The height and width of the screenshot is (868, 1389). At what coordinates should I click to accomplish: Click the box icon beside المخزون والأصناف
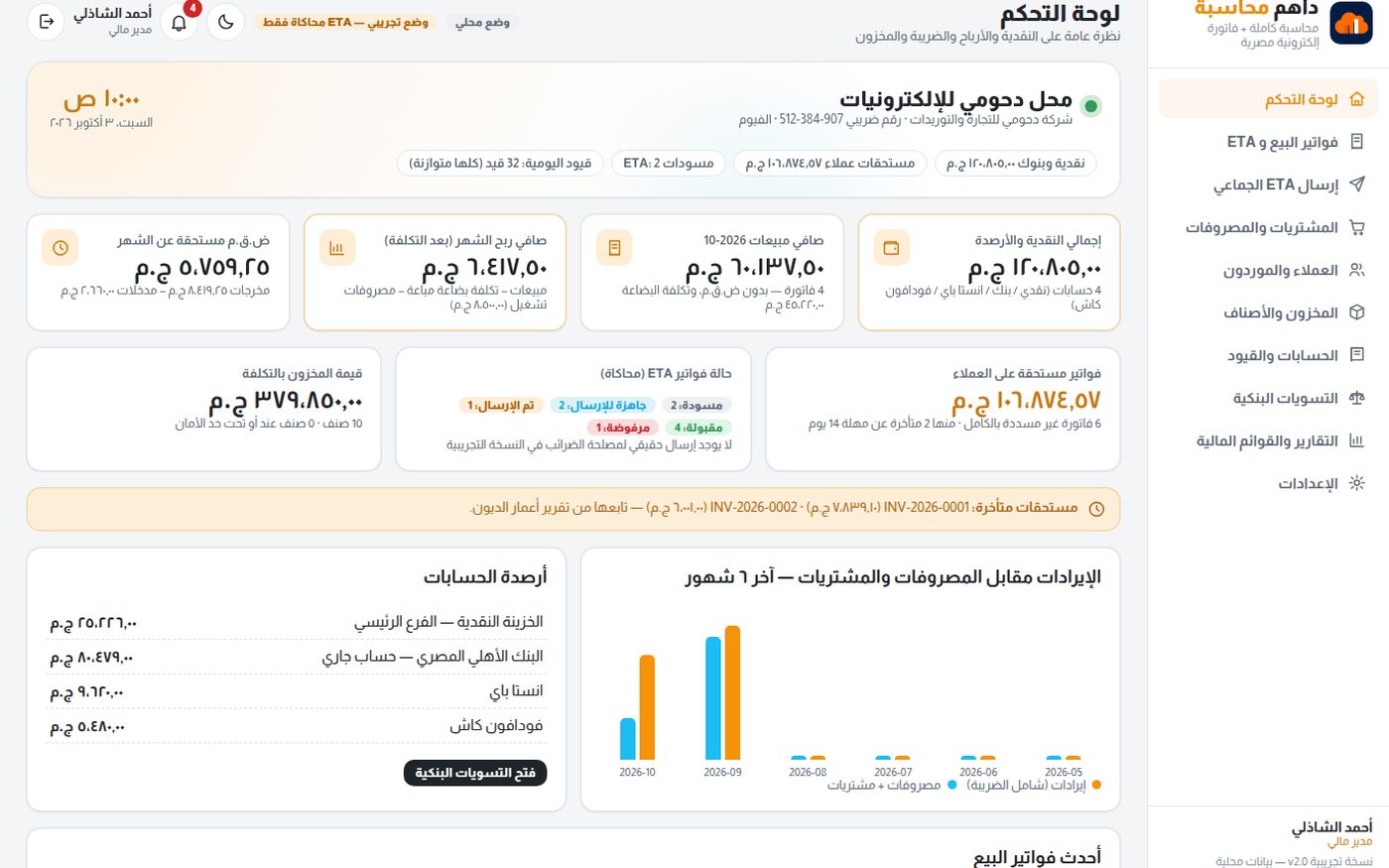coord(1357,312)
